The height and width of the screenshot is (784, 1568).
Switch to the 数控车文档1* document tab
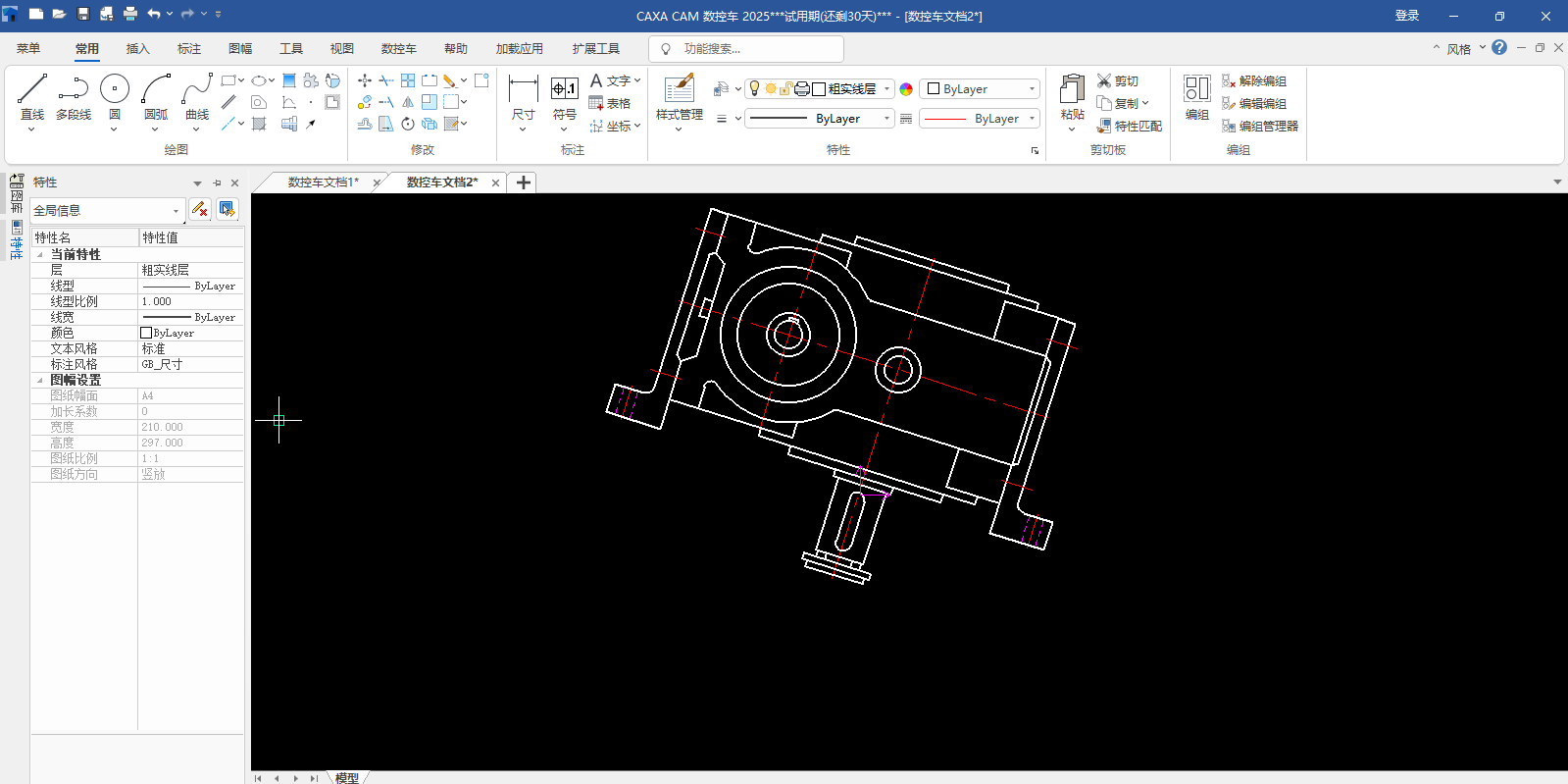(323, 183)
